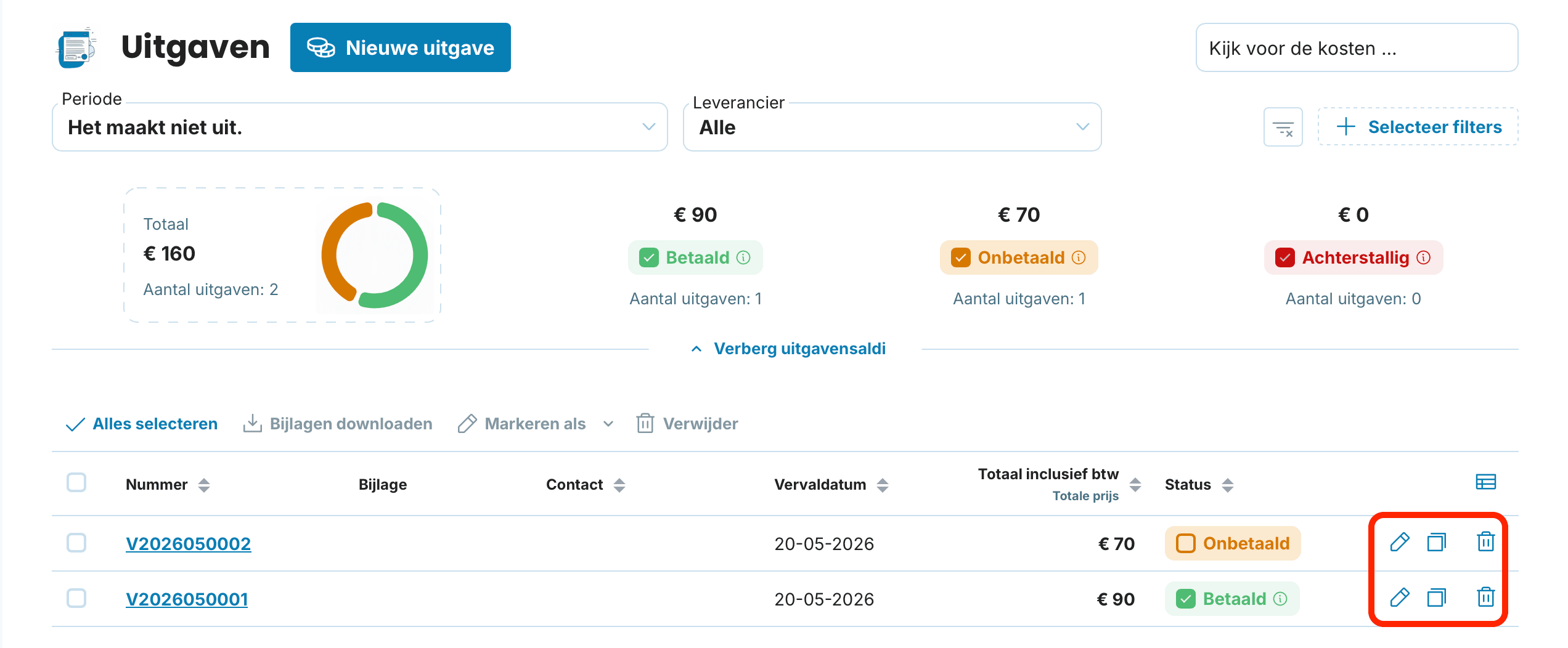Focus the 'Kijk voor de kosten' search field
This screenshot has height=648, width=1568.
1357,48
